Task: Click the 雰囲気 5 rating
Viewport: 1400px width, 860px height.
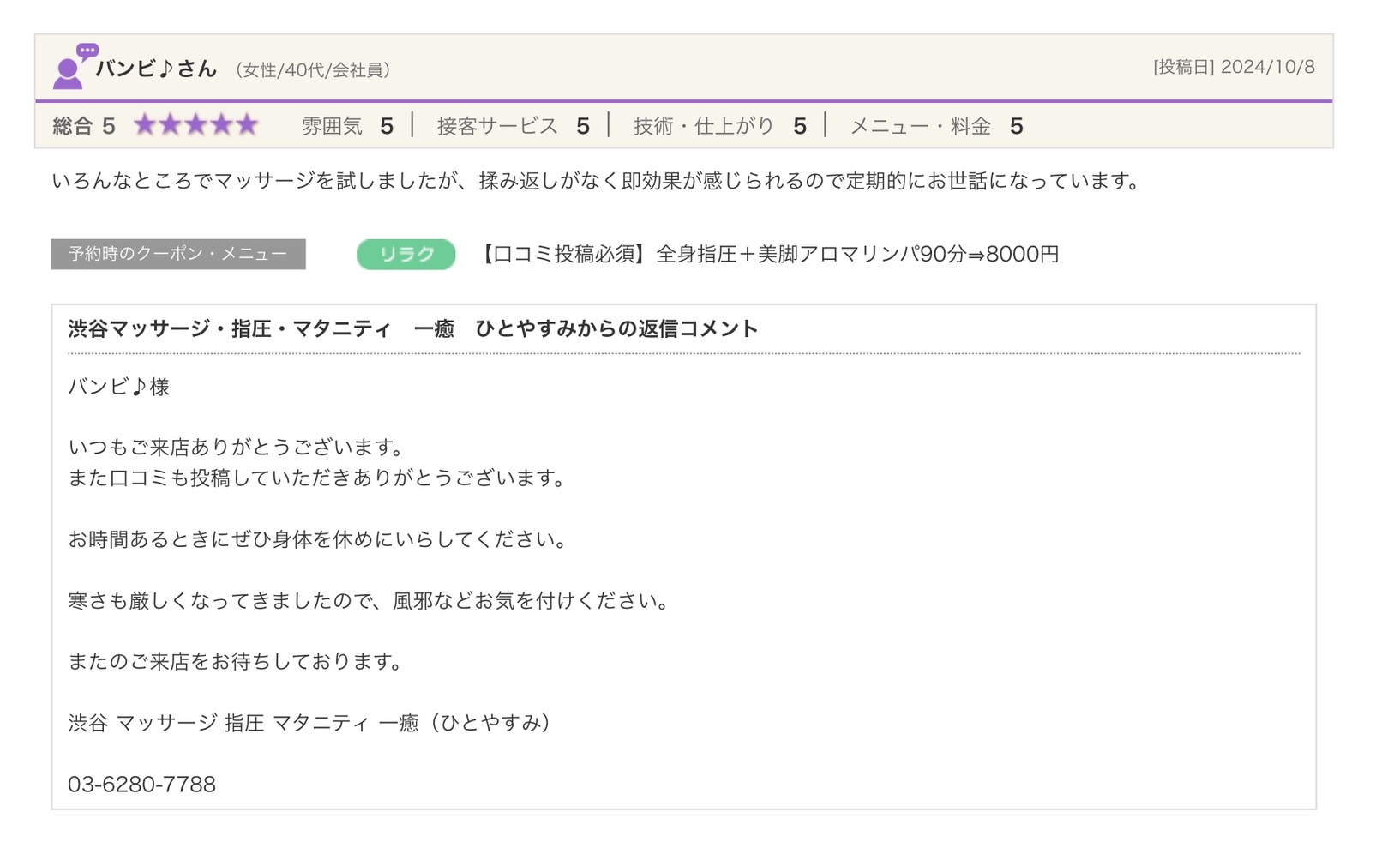Action: 347,126
